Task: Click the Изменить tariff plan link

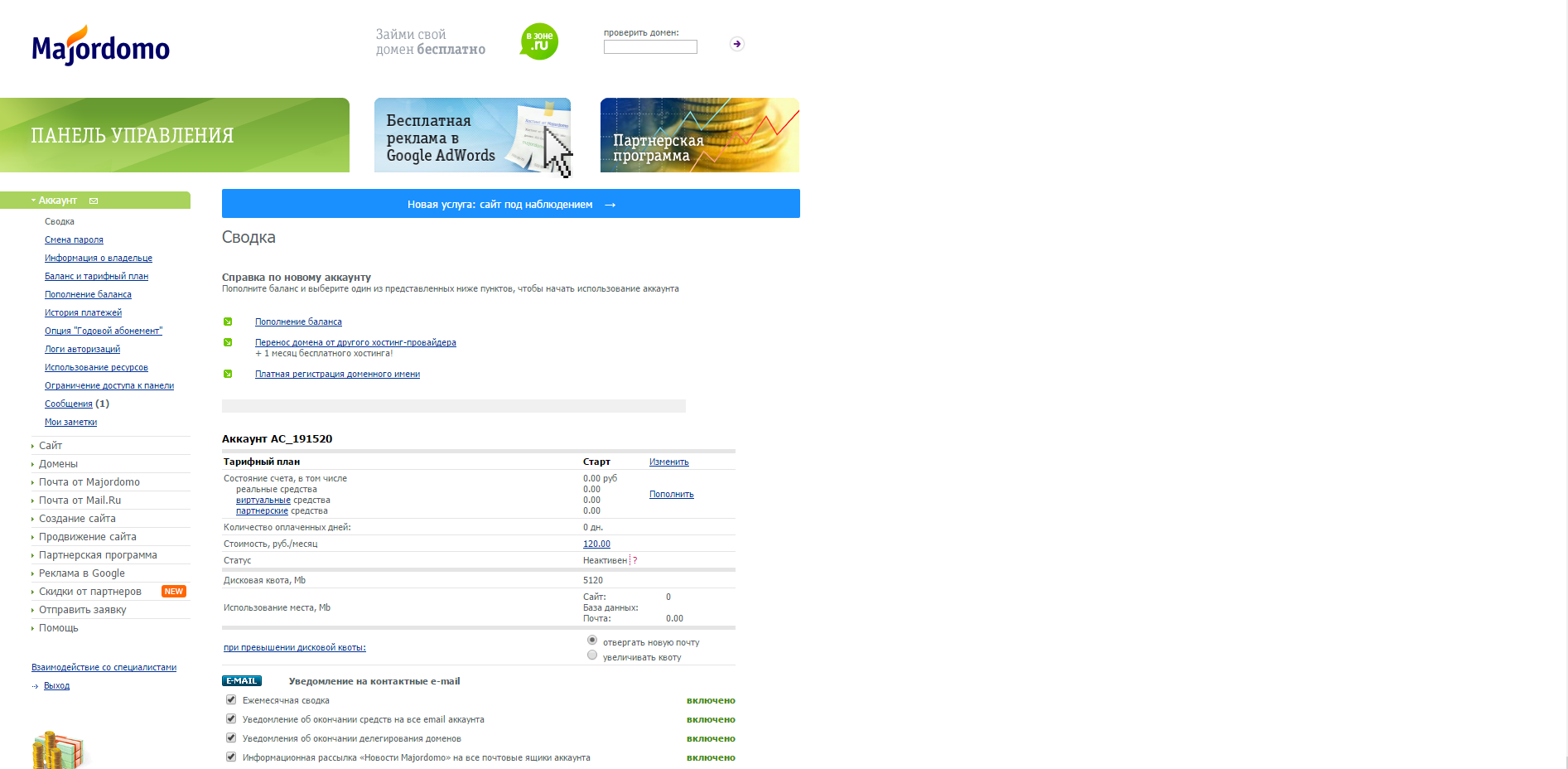Action: point(669,462)
